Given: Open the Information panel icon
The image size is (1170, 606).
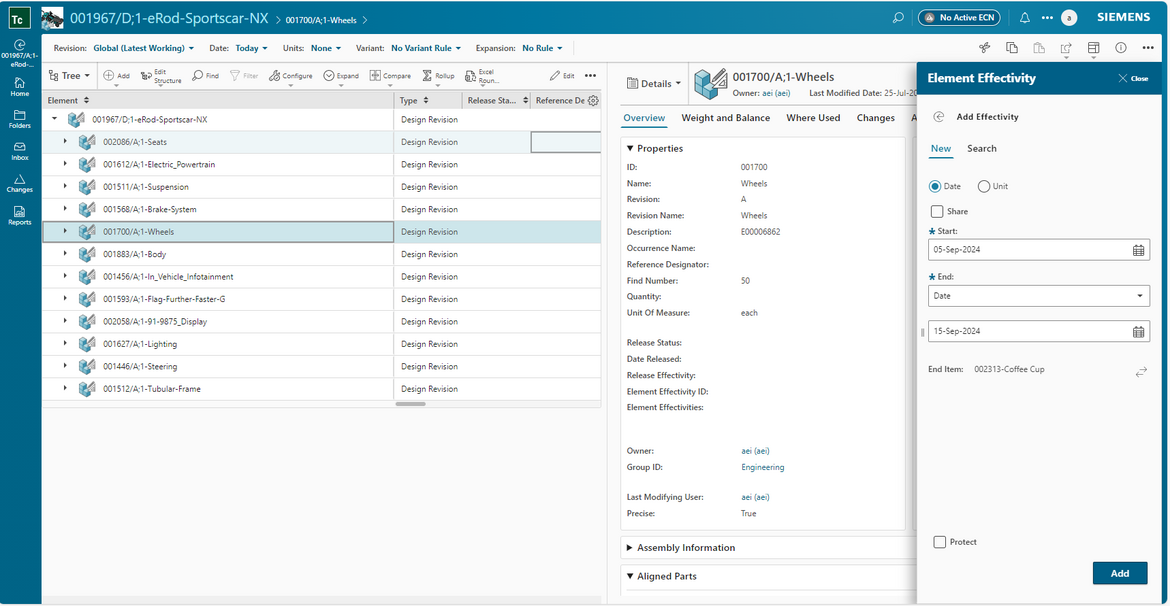Looking at the screenshot, I should 1121,48.
